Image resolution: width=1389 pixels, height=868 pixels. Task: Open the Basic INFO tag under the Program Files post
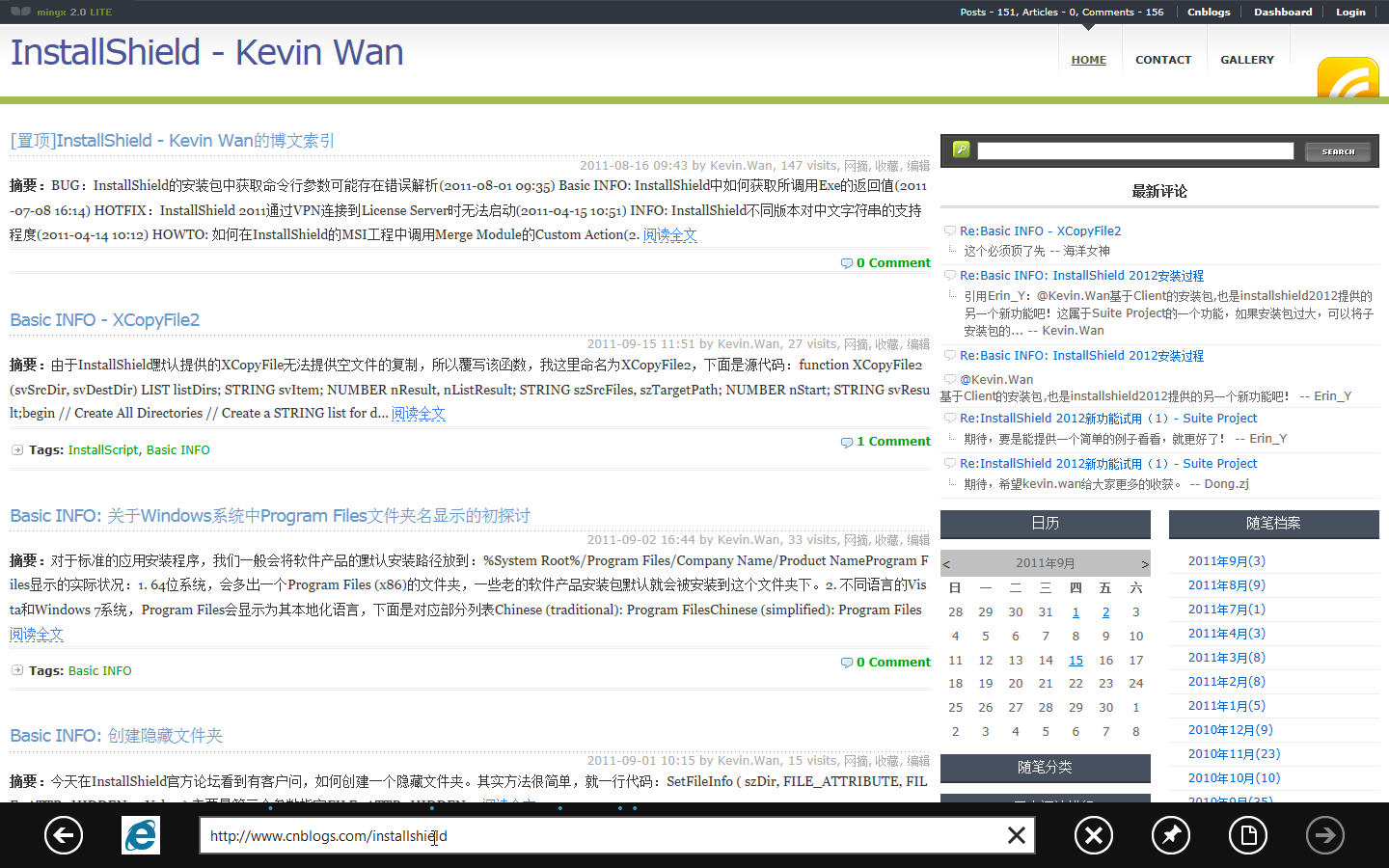click(x=100, y=671)
